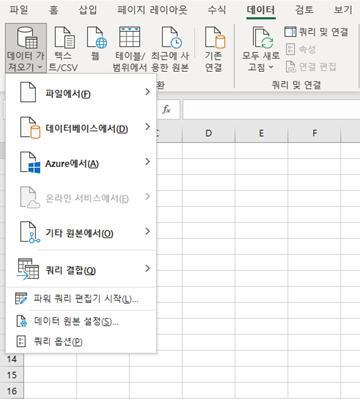Select 쿼리 결합 menu entry

coord(81,269)
